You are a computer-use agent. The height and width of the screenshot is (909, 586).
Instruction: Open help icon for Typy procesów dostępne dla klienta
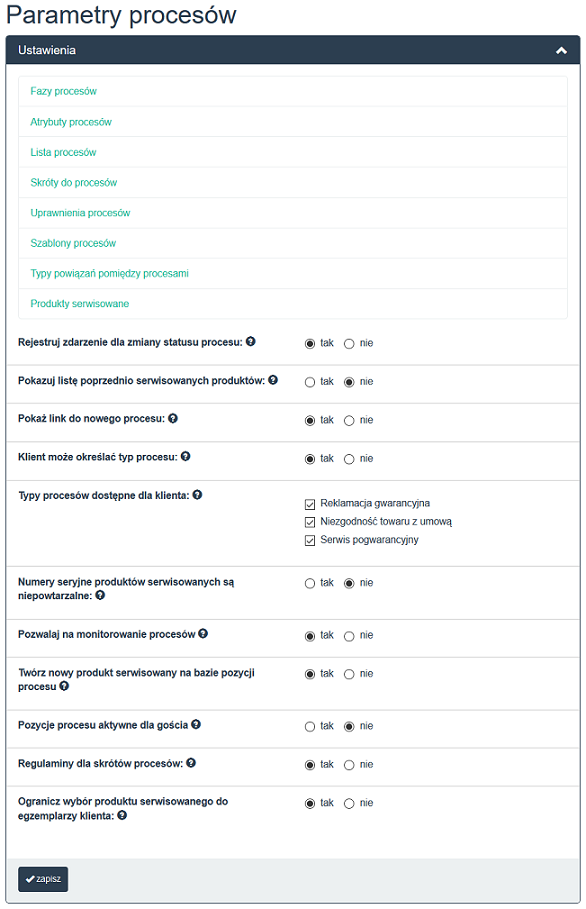(197, 495)
